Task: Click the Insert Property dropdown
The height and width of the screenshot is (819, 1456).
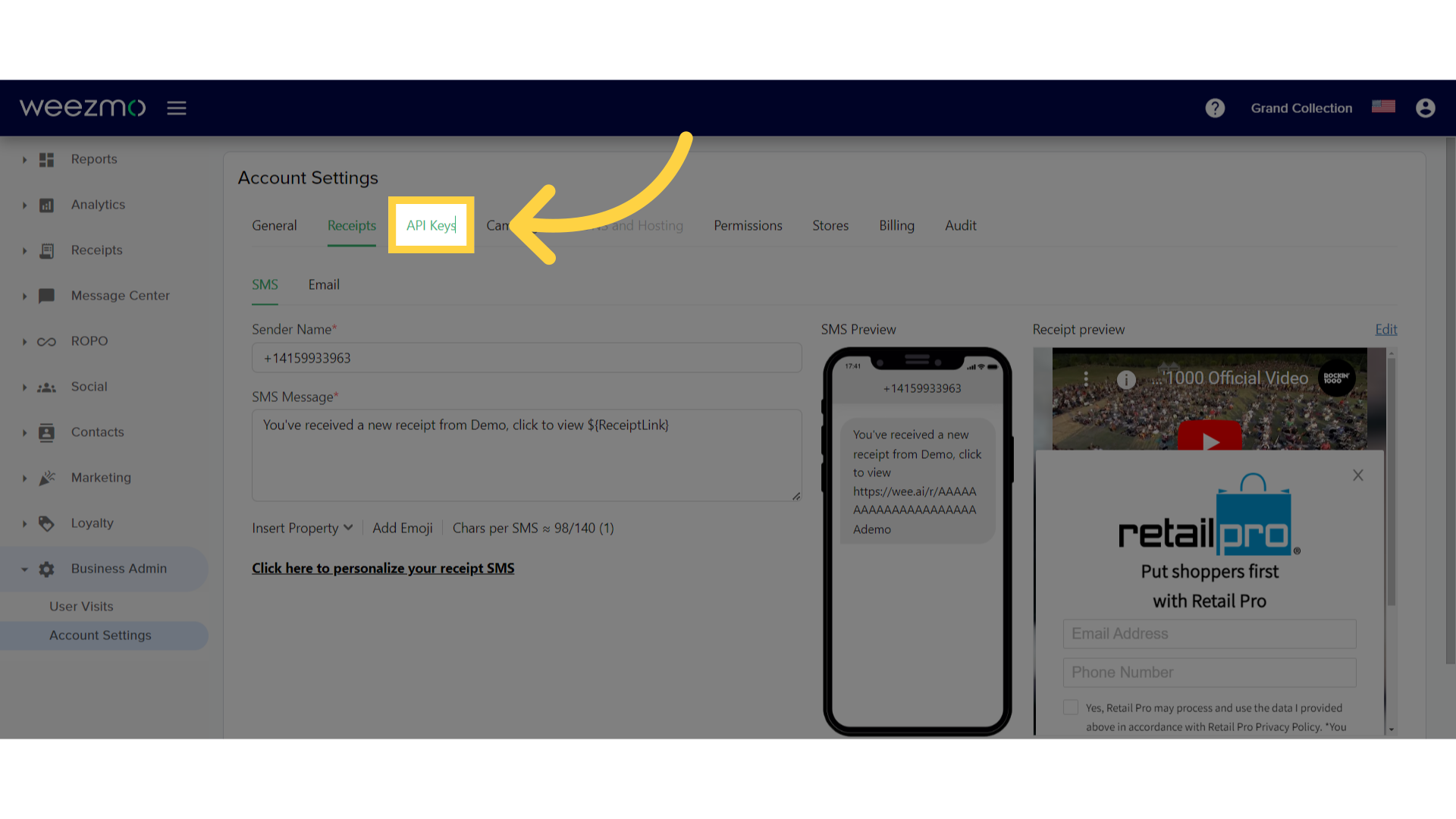Action: pyautogui.click(x=303, y=527)
